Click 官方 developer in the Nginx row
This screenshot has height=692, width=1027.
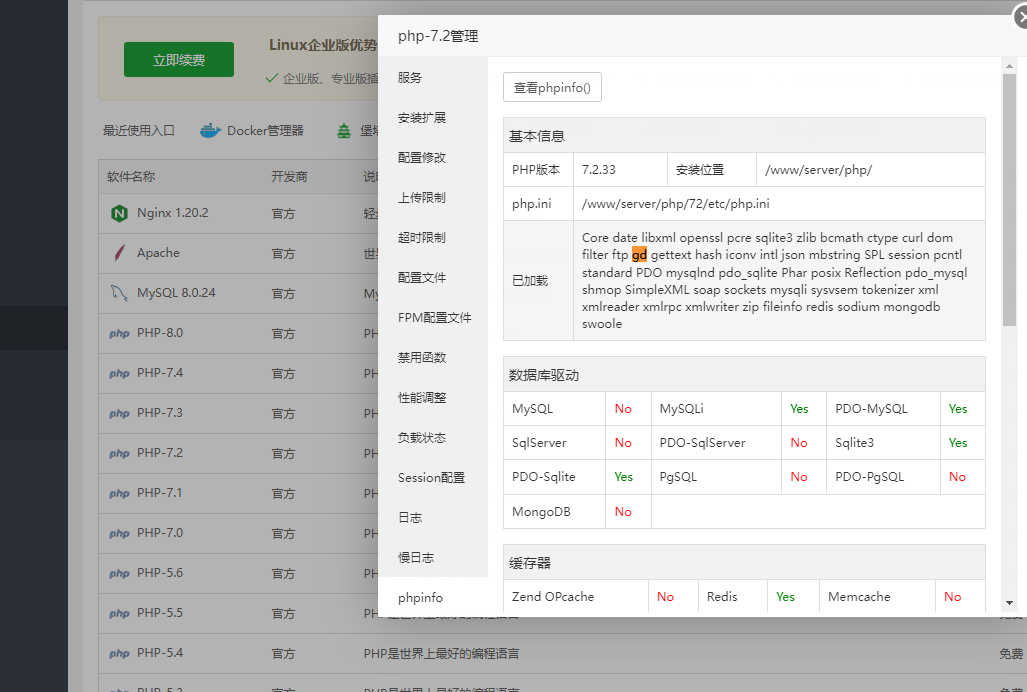tap(283, 213)
